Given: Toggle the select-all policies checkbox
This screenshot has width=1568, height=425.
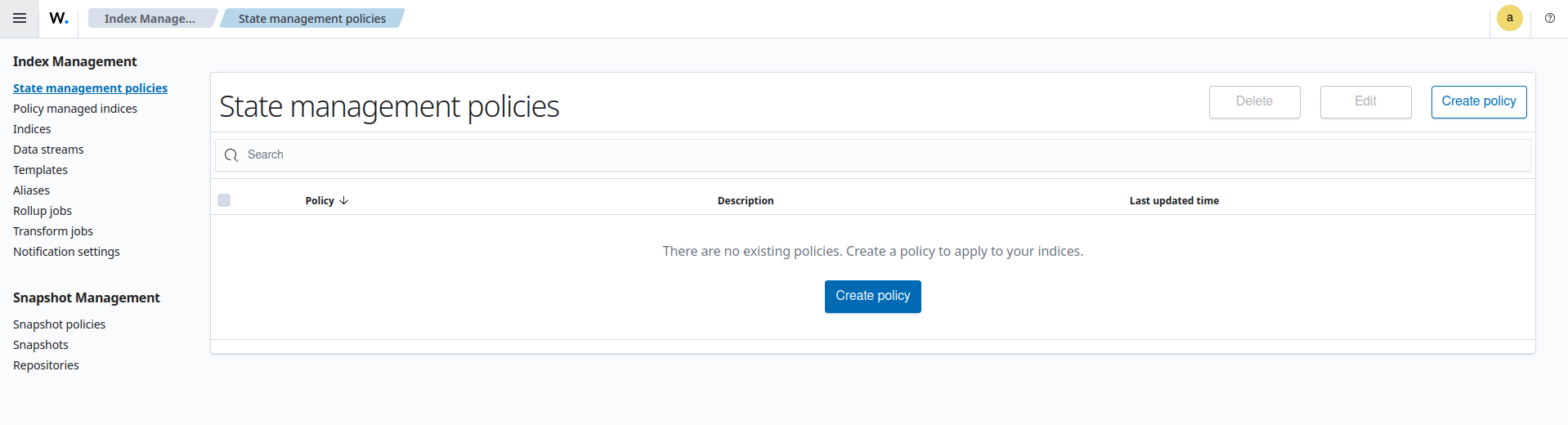Looking at the screenshot, I should click(x=224, y=200).
